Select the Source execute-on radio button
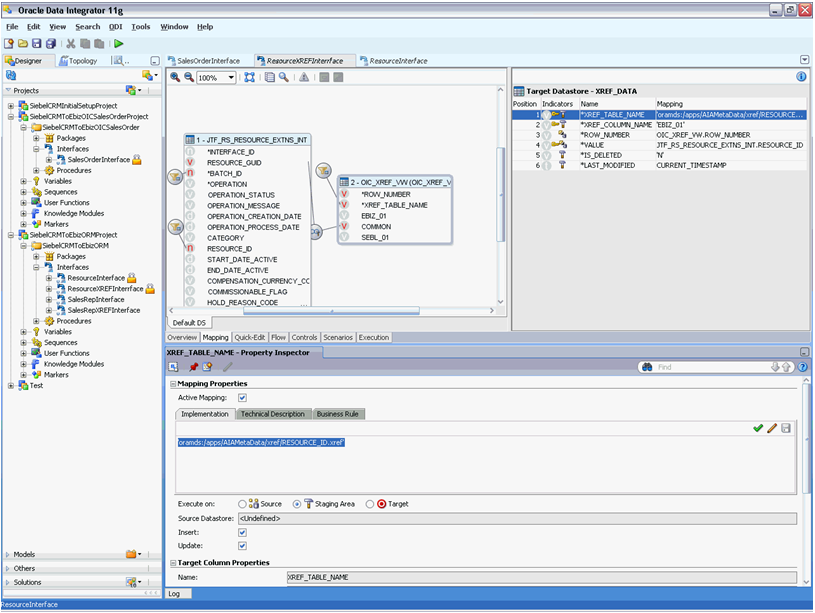This screenshot has height=613, width=815. tap(242, 504)
